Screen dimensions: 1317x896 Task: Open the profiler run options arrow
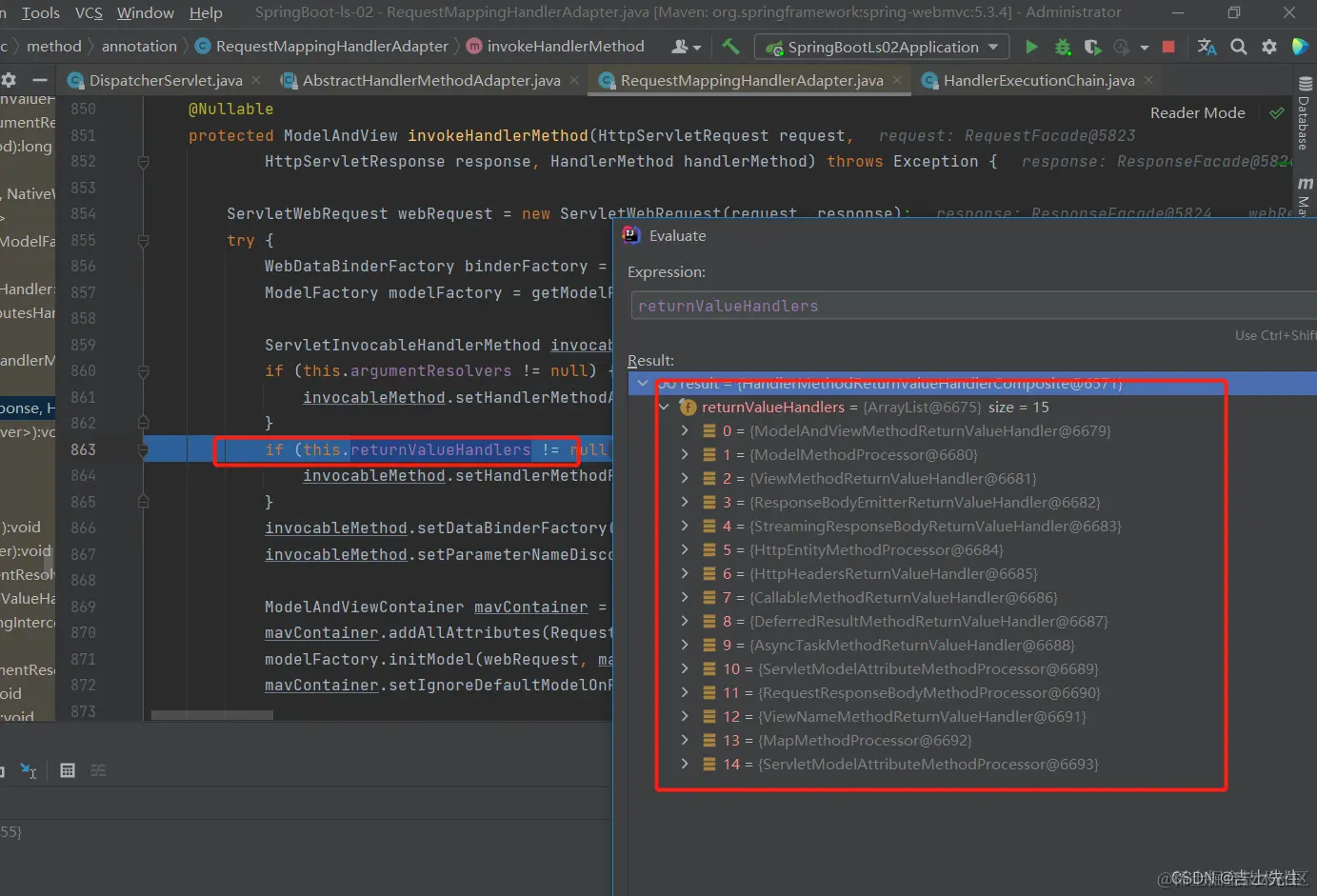pos(1144,48)
